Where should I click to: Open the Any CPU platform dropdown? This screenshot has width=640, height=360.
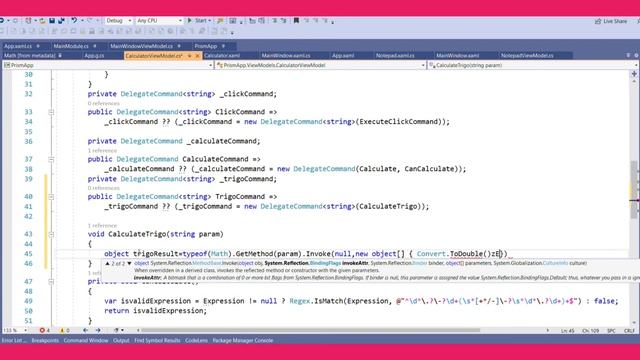(159, 20)
